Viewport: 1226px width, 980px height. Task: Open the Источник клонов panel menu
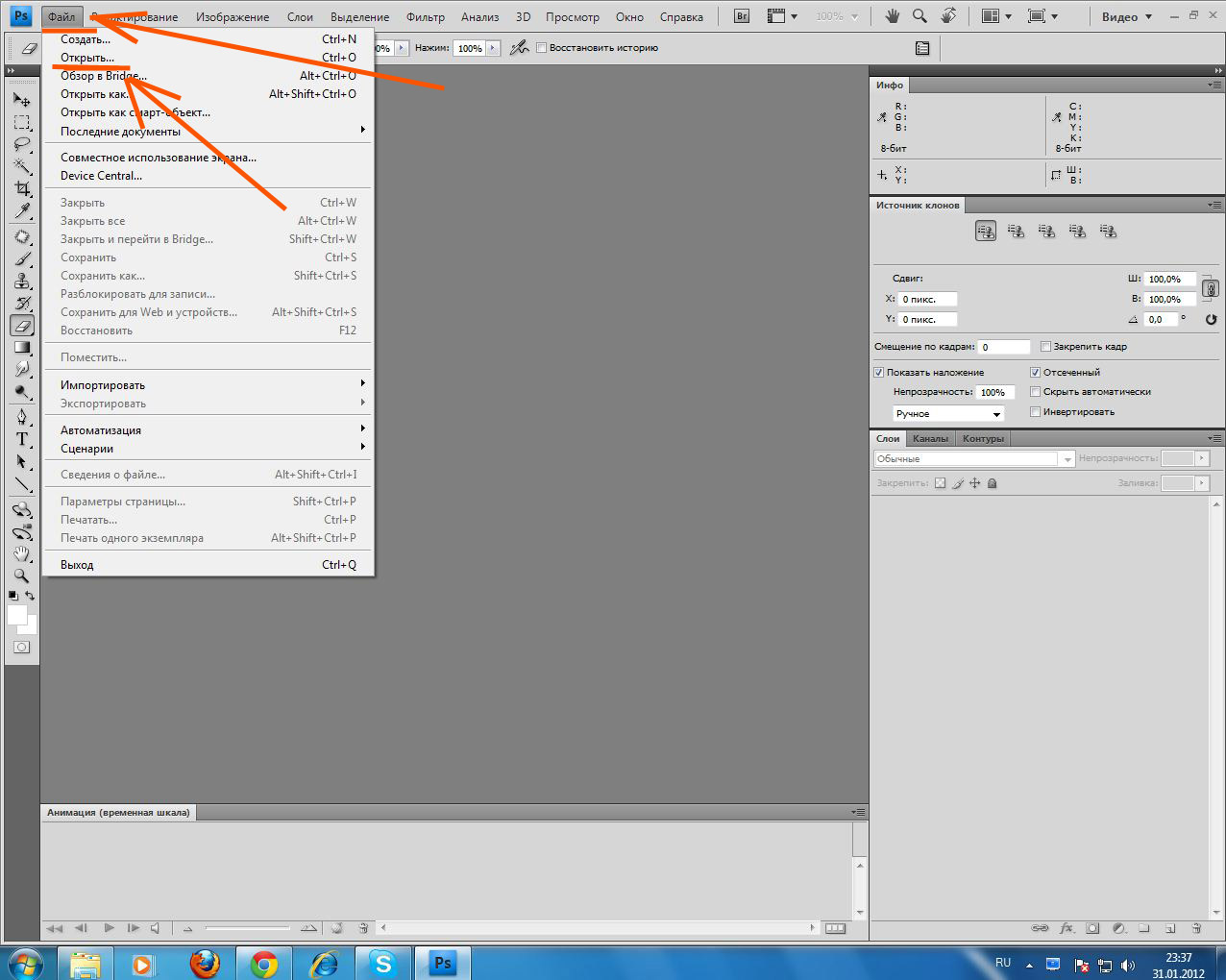(x=1214, y=205)
